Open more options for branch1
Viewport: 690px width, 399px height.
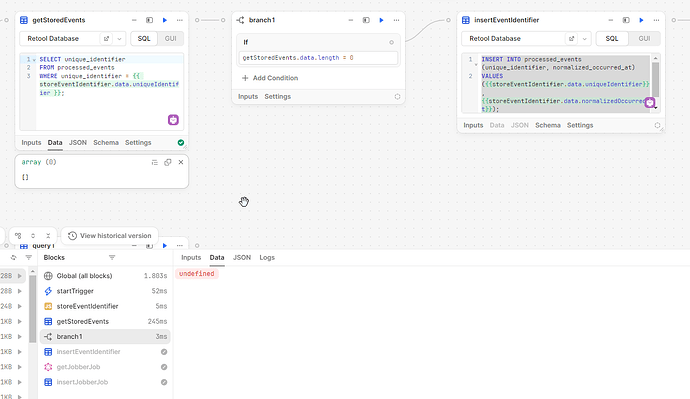point(396,20)
